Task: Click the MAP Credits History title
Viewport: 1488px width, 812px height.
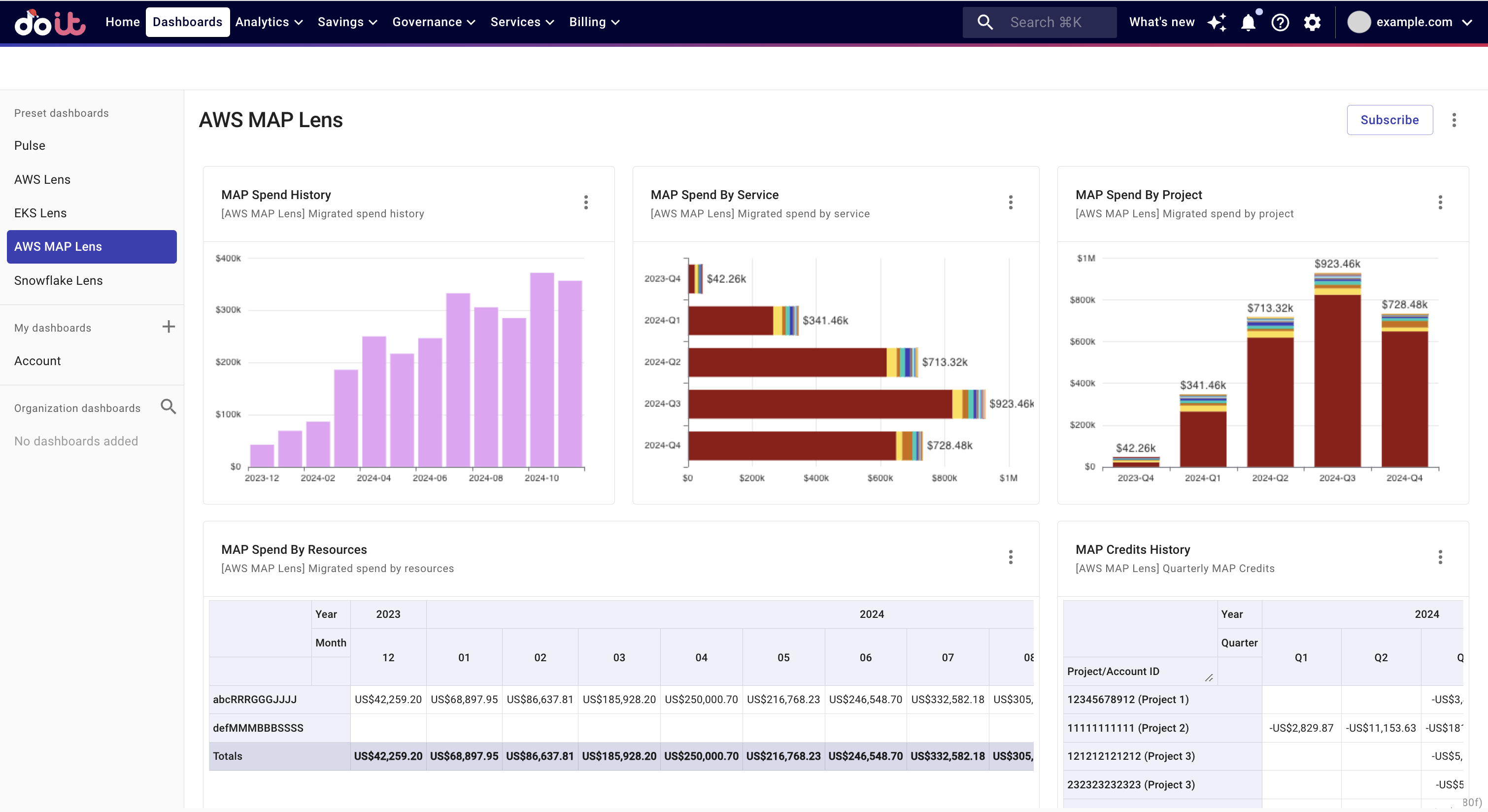Action: coord(1133,549)
